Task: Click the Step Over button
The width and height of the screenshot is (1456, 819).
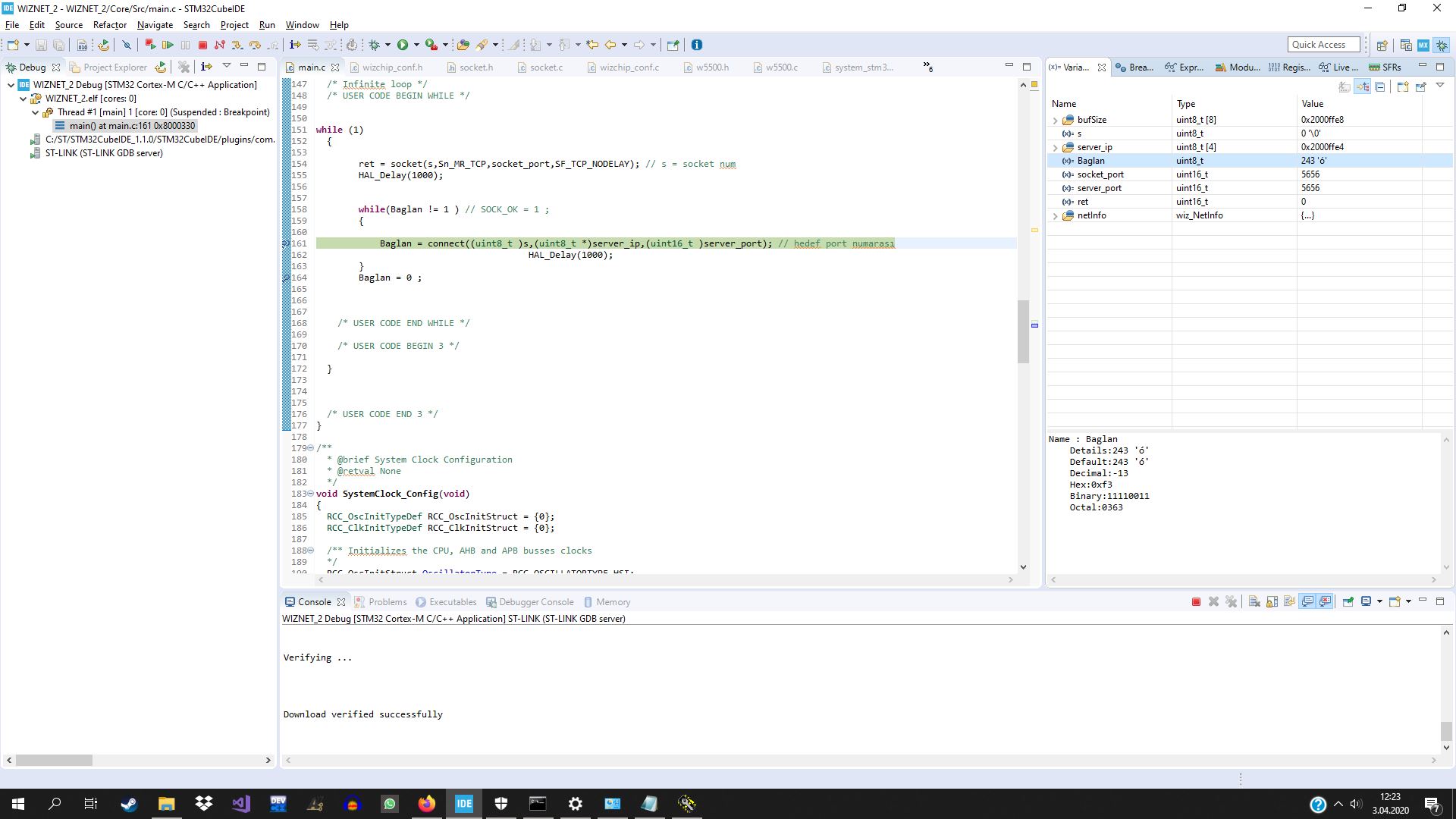Action: pyautogui.click(x=255, y=45)
